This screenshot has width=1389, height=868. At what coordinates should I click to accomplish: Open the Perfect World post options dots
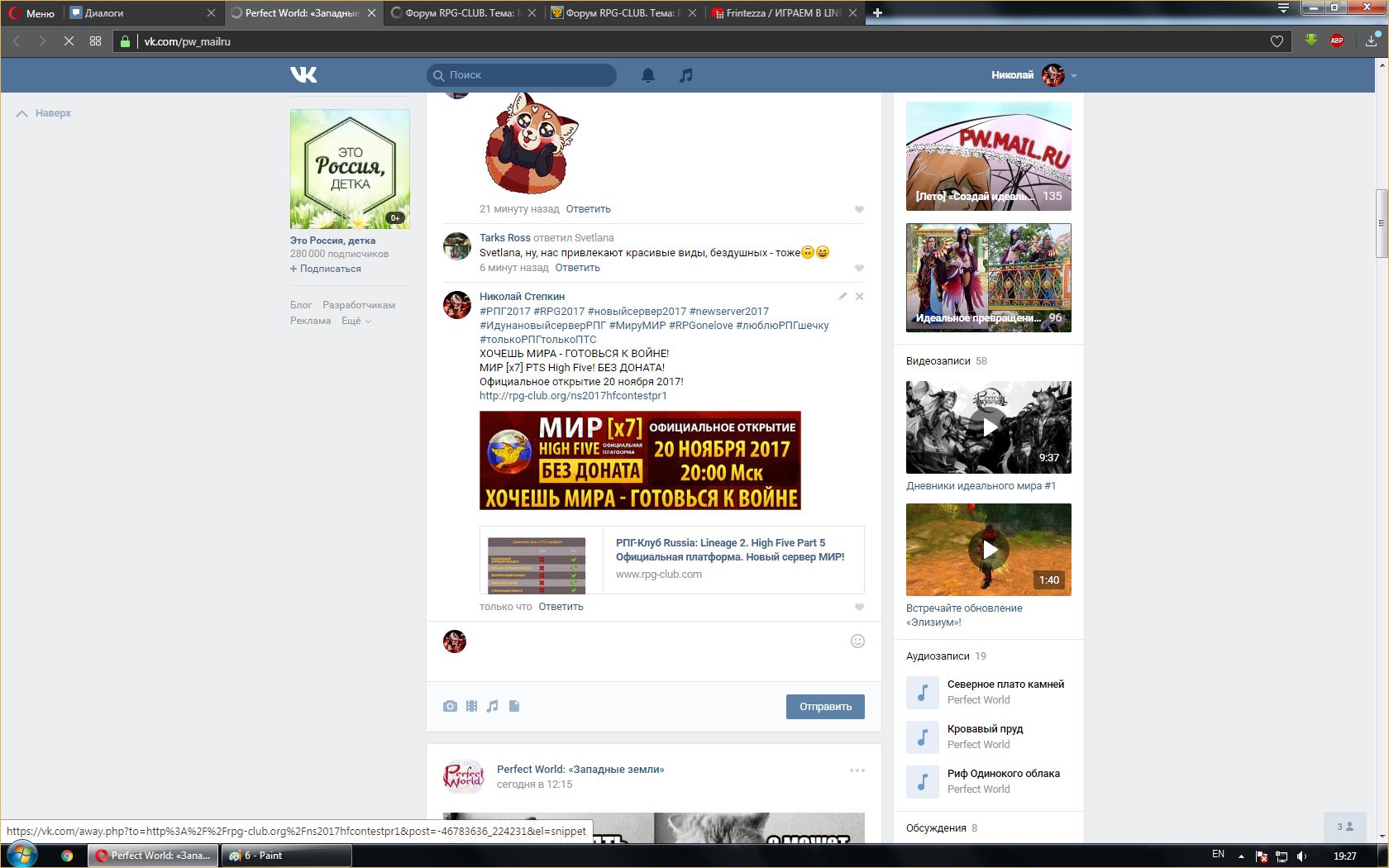click(857, 770)
